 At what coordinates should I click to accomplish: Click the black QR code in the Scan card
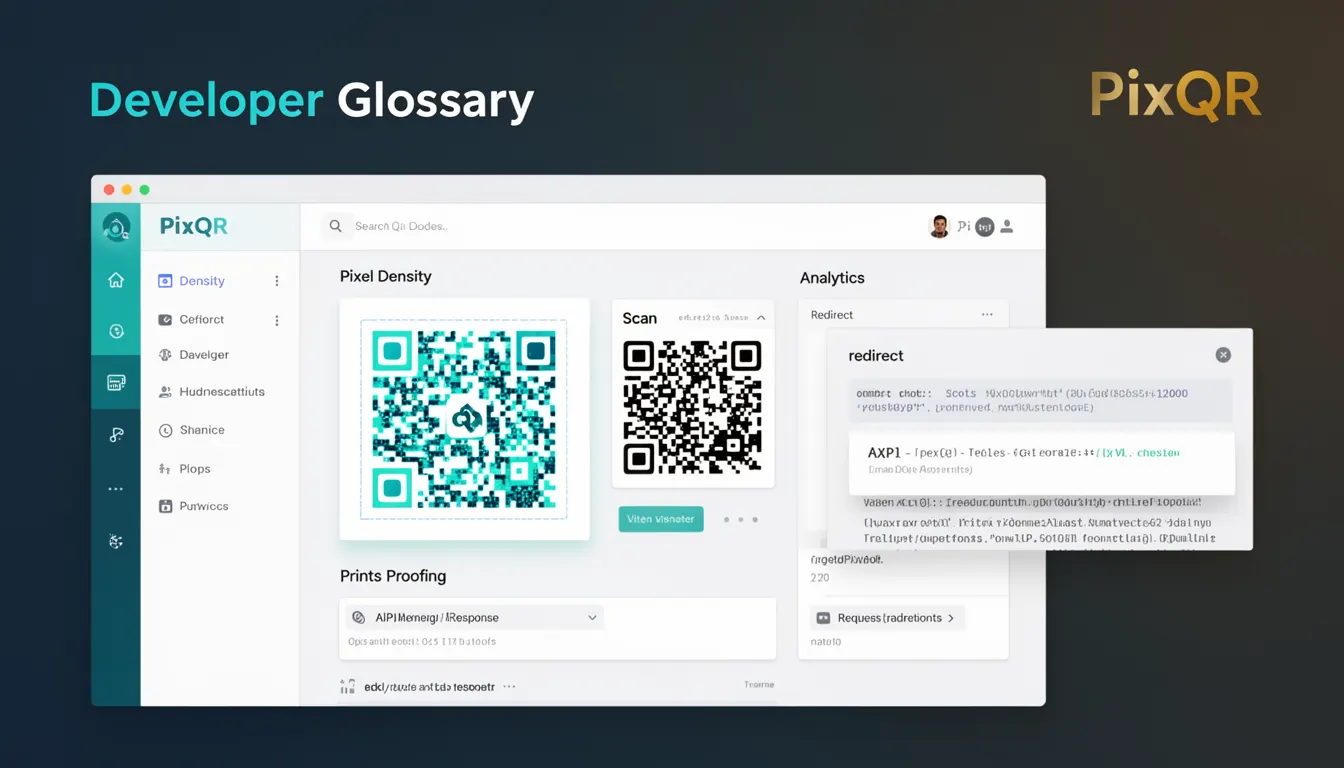click(692, 407)
